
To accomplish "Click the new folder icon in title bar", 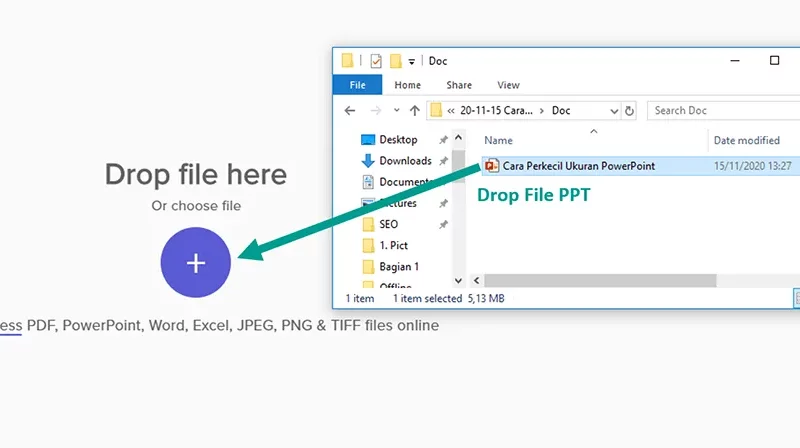I will [395, 61].
